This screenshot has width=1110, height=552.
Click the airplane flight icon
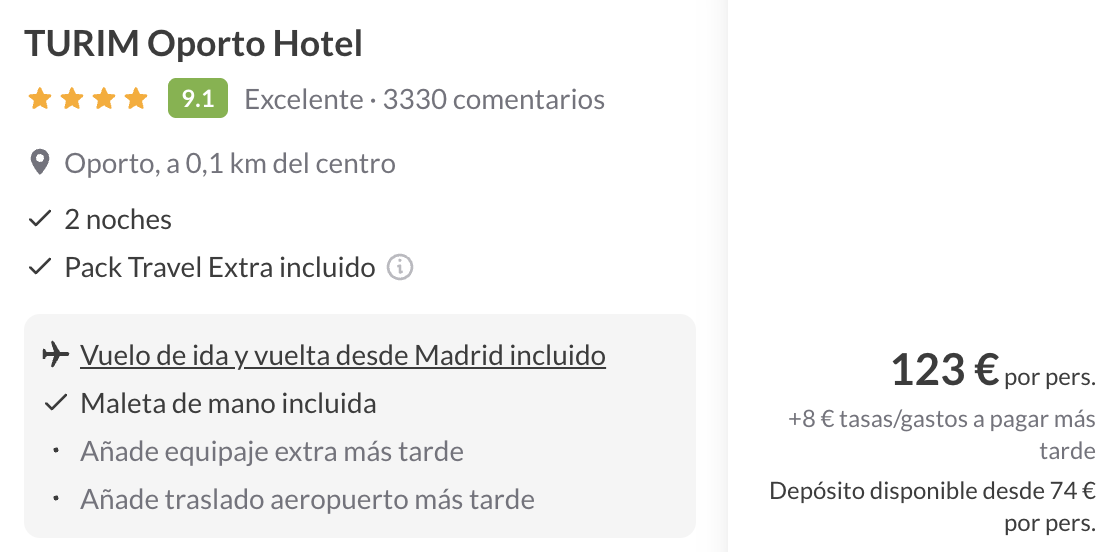(x=56, y=355)
